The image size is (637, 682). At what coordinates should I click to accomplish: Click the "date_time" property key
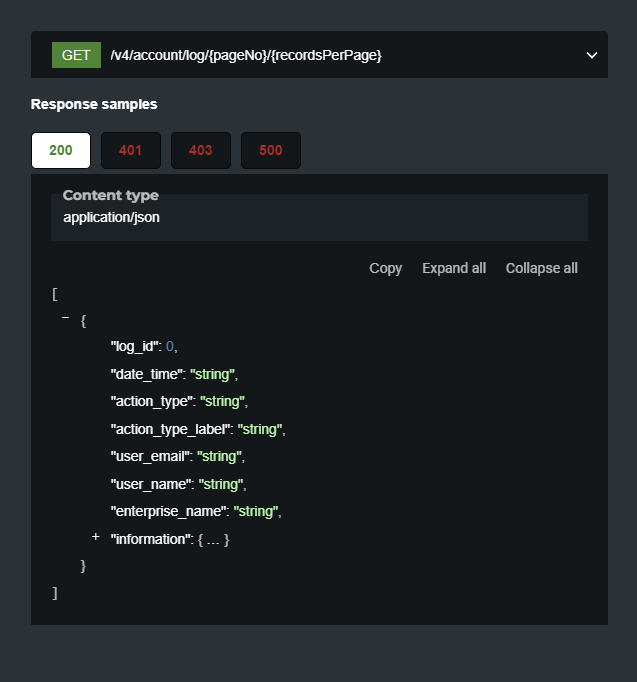tap(145, 374)
